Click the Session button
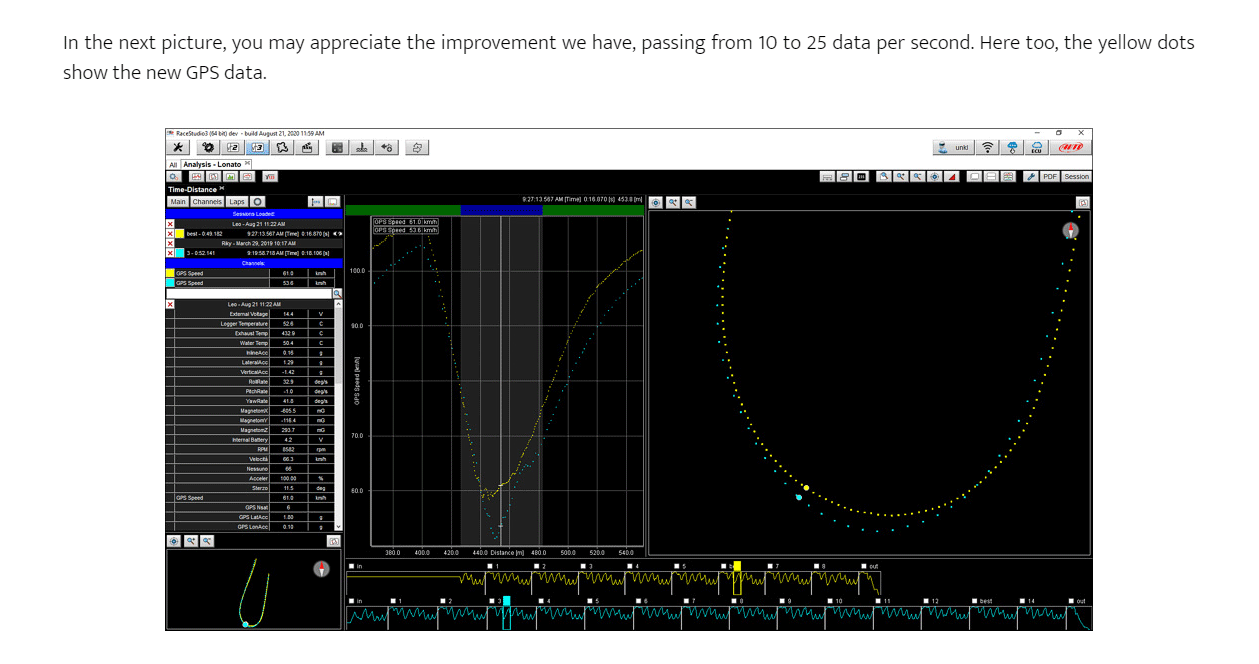1259x664 pixels. [x=1077, y=177]
